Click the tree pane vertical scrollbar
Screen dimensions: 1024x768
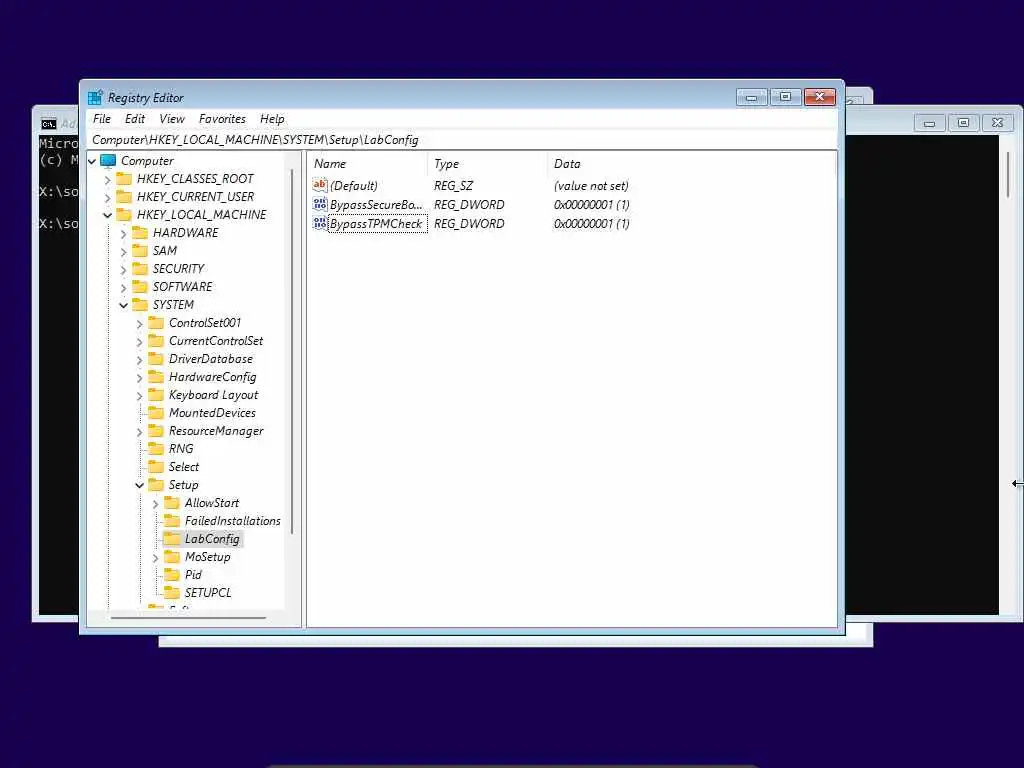292,351
